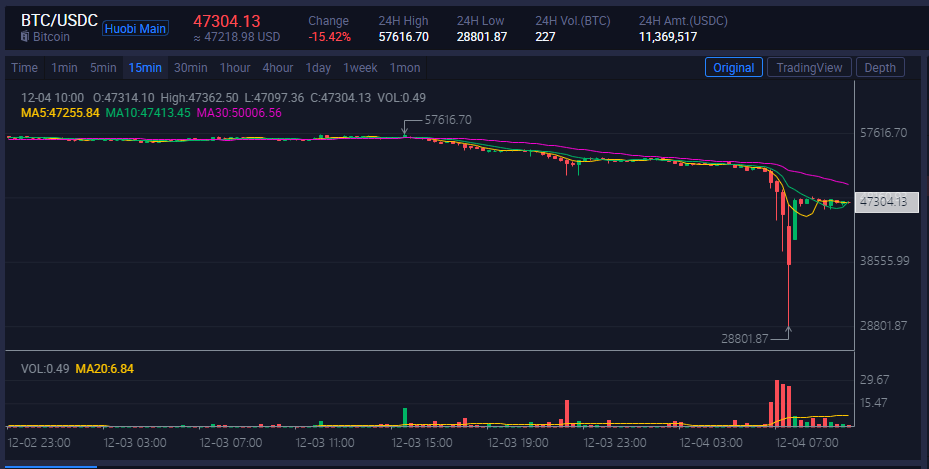Switch to the Original chart view
The height and width of the screenshot is (469, 929).
734,68
